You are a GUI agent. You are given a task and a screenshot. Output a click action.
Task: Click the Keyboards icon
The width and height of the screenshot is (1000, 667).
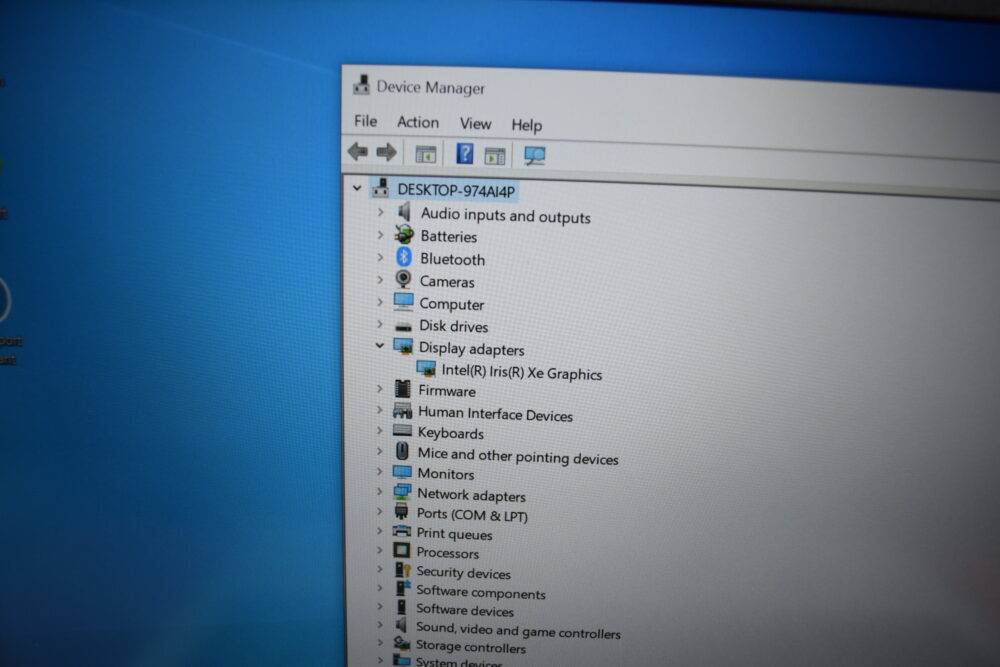tap(402, 430)
